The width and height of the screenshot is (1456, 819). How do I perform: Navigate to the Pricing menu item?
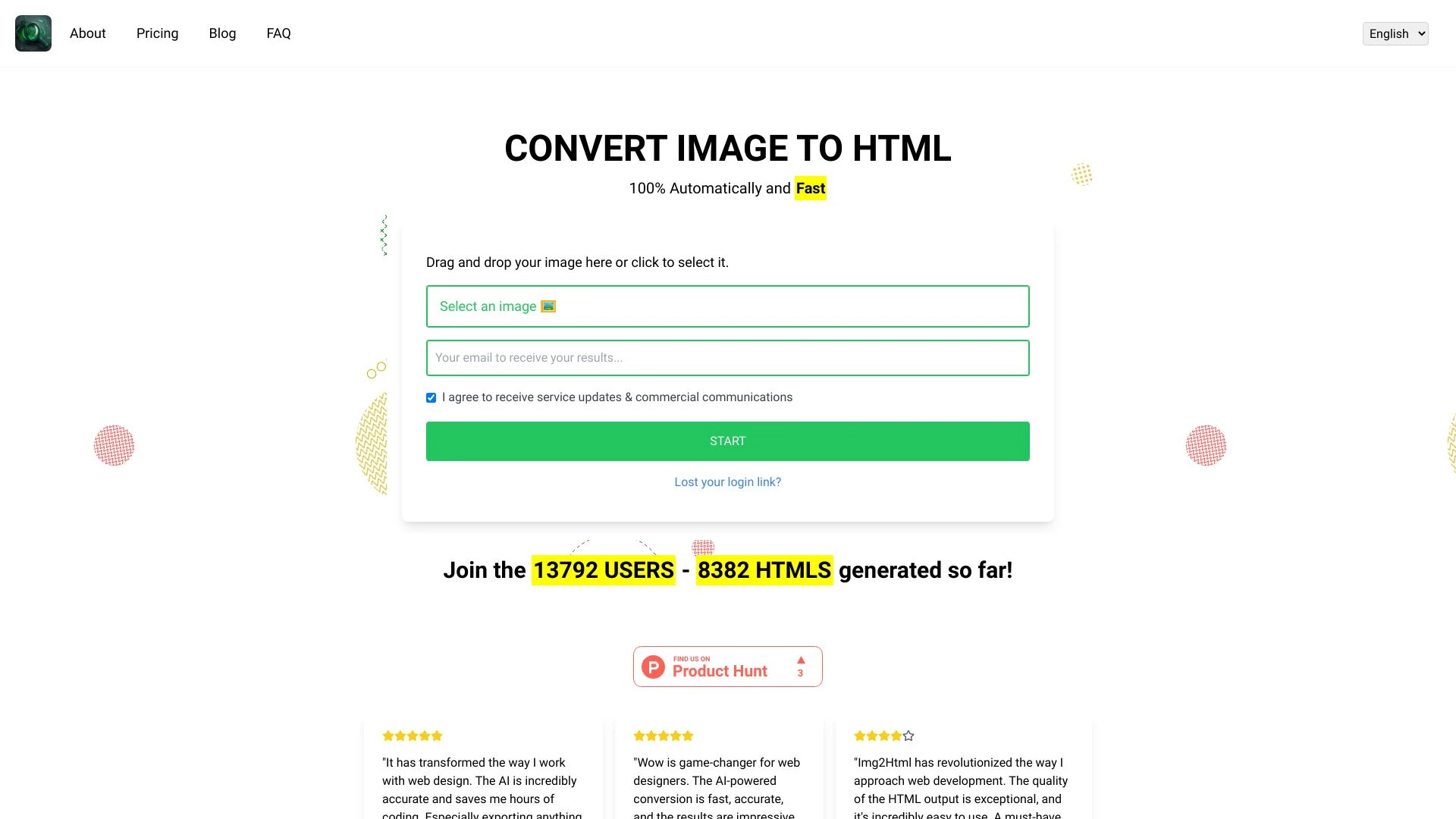[x=157, y=33]
